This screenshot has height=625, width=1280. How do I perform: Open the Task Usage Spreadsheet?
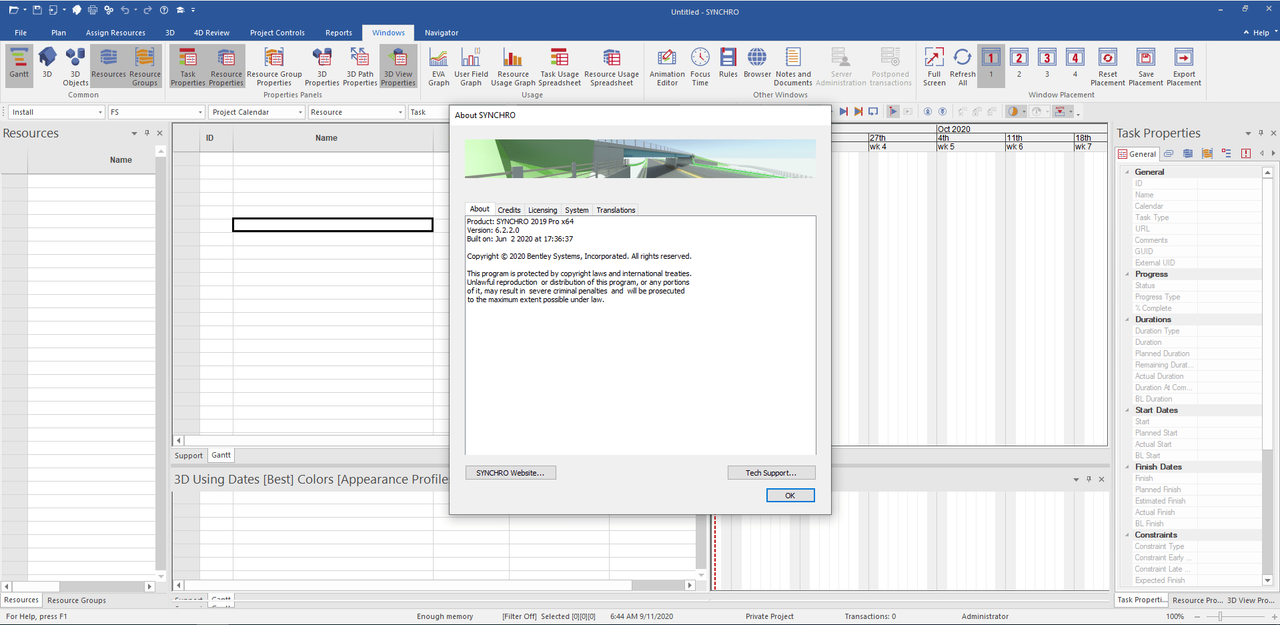tap(560, 66)
